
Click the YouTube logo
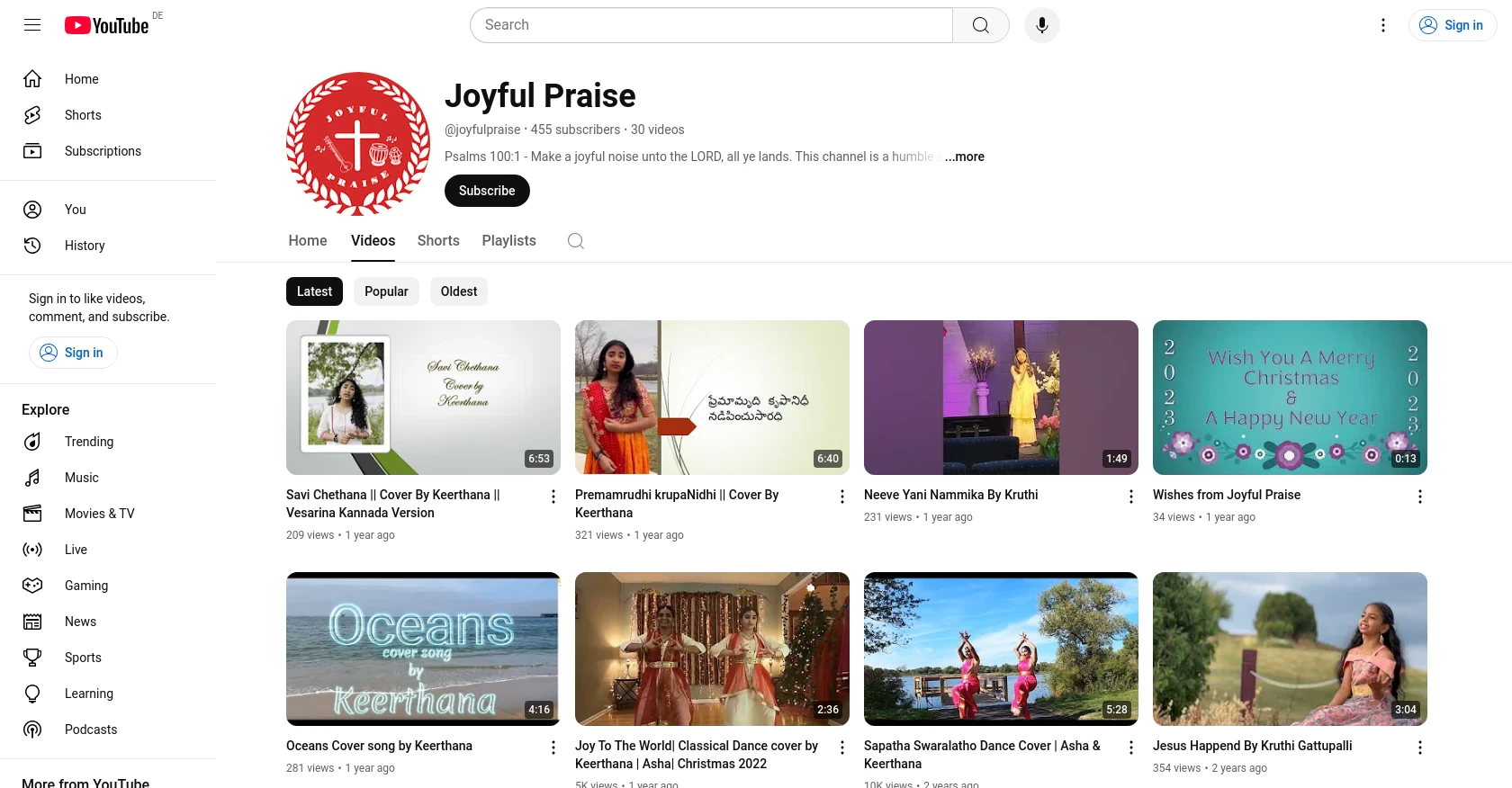click(107, 25)
